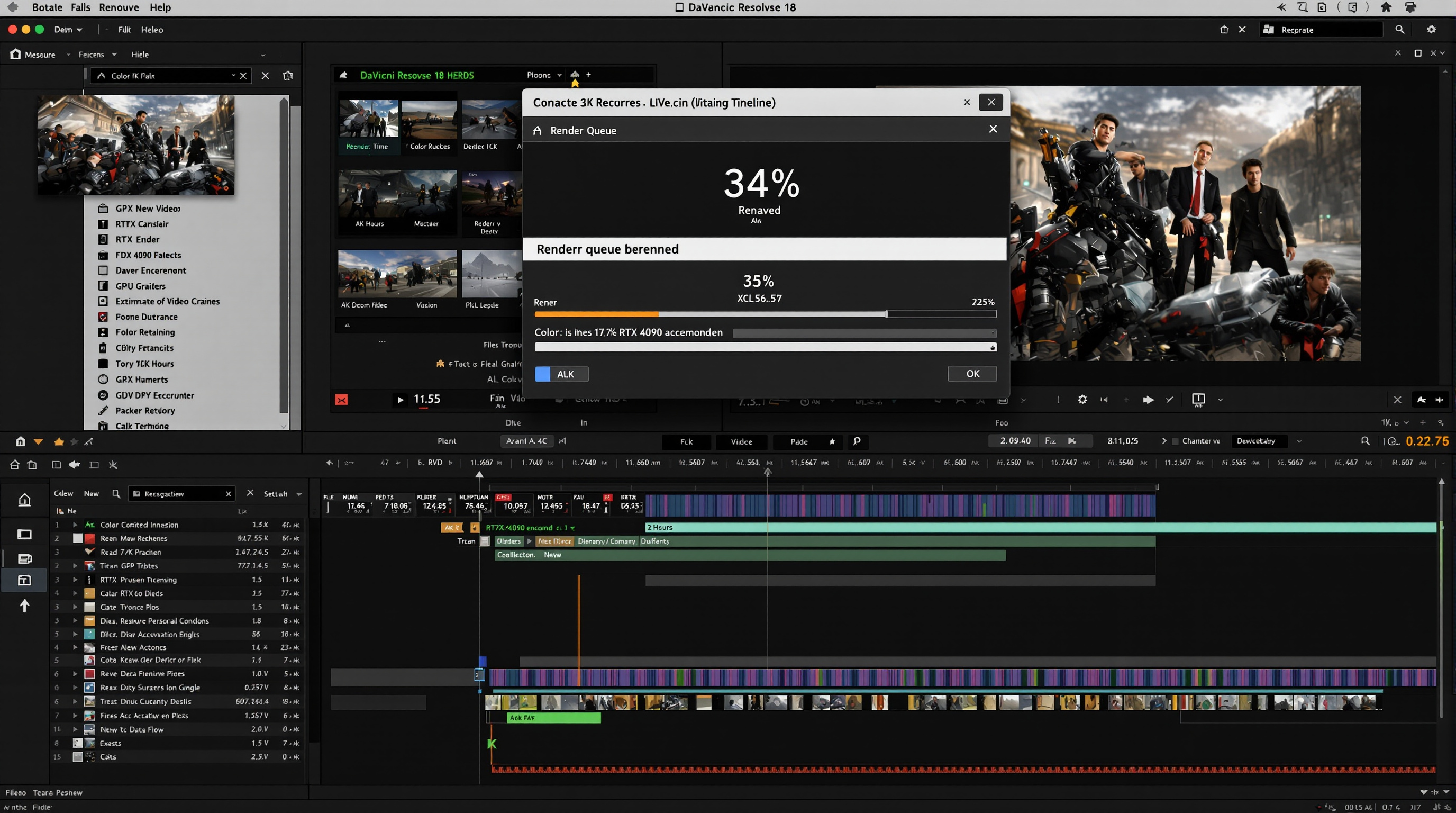The width and height of the screenshot is (1456, 813).
Task: Tick the checkbox on the Exasts row
Action: pos(77,744)
